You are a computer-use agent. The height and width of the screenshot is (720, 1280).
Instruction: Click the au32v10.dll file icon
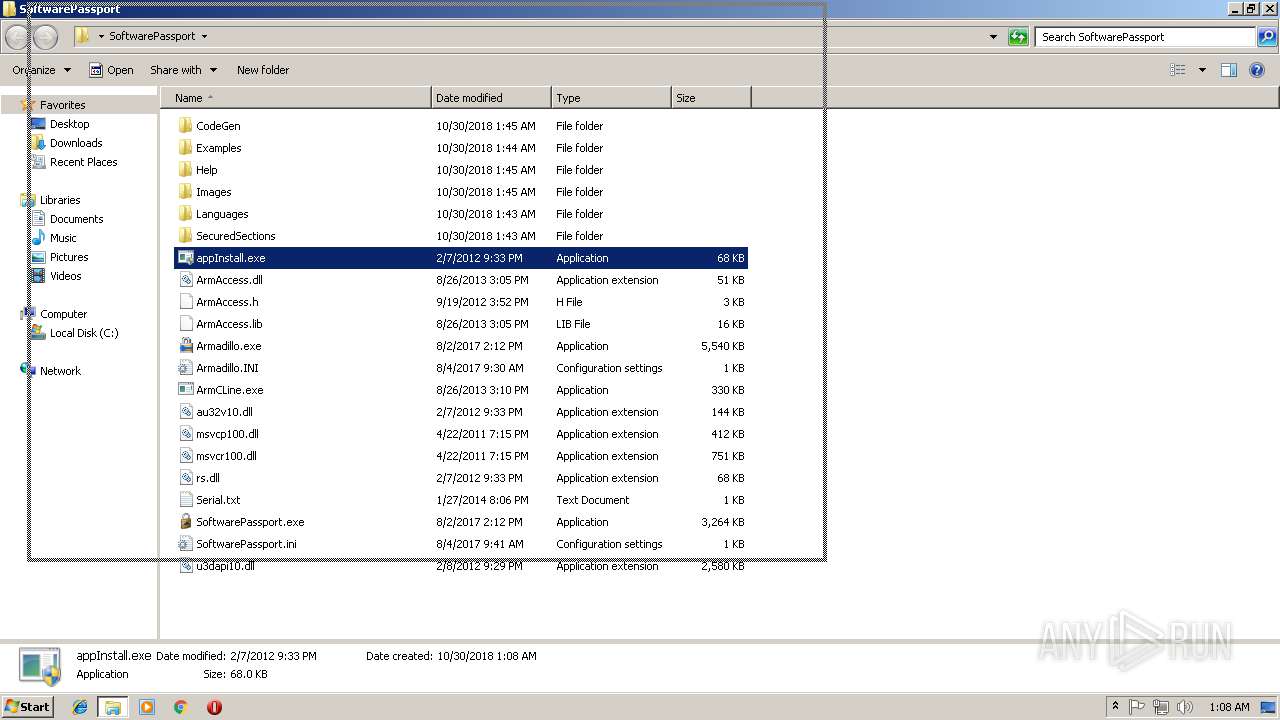coord(185,412)
